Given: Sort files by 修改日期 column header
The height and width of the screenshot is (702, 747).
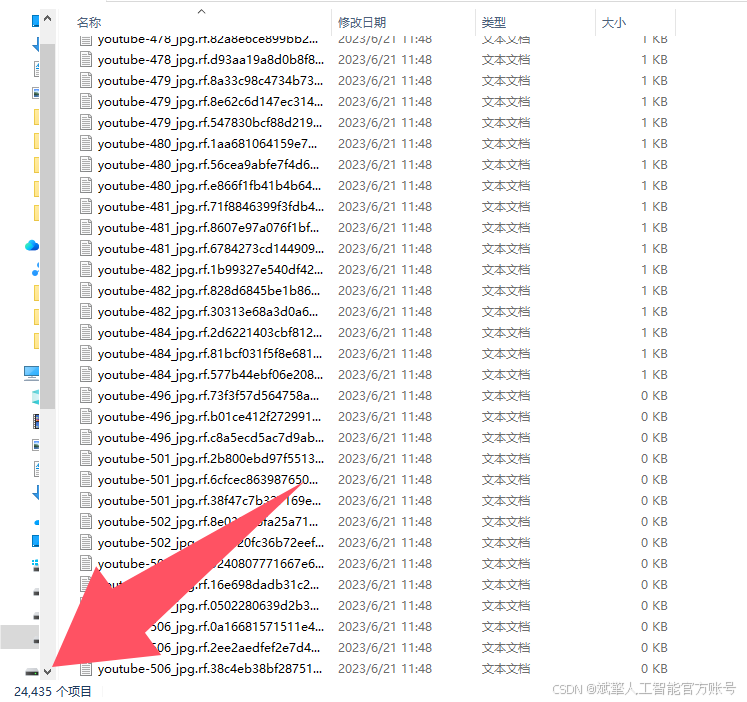Looking at the screenshot, I should 362,22.
